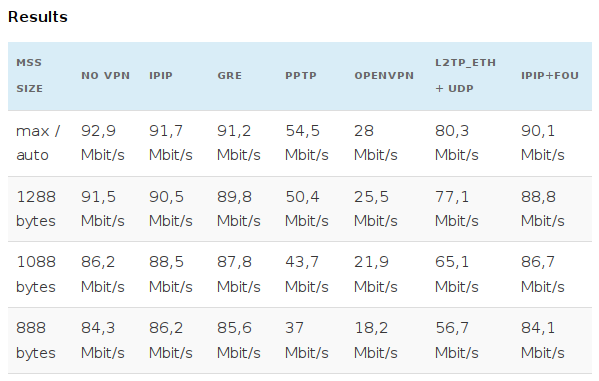Select the 1088 bytes row label

coord(36,274)
